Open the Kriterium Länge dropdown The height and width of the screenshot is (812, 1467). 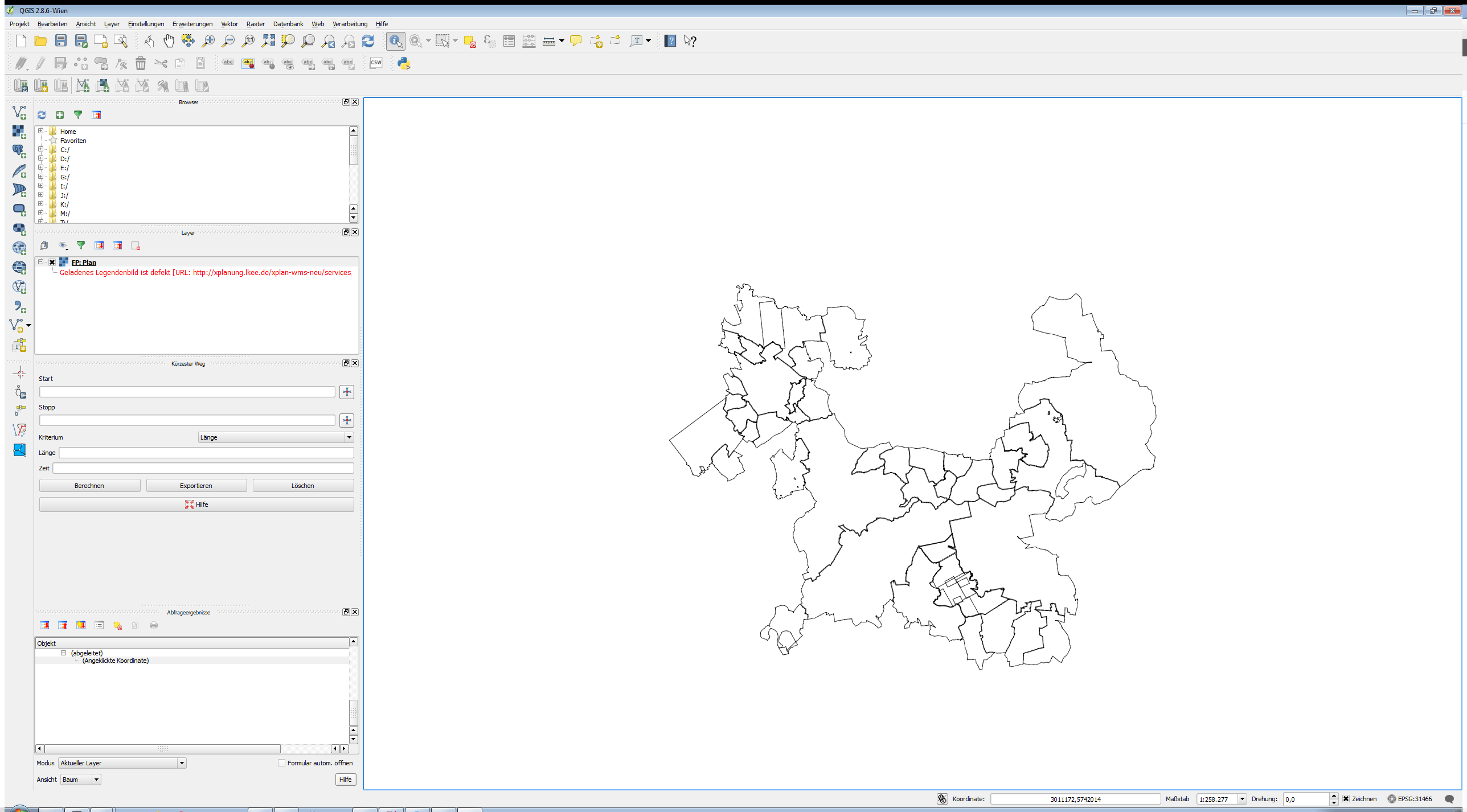point(276,437)
